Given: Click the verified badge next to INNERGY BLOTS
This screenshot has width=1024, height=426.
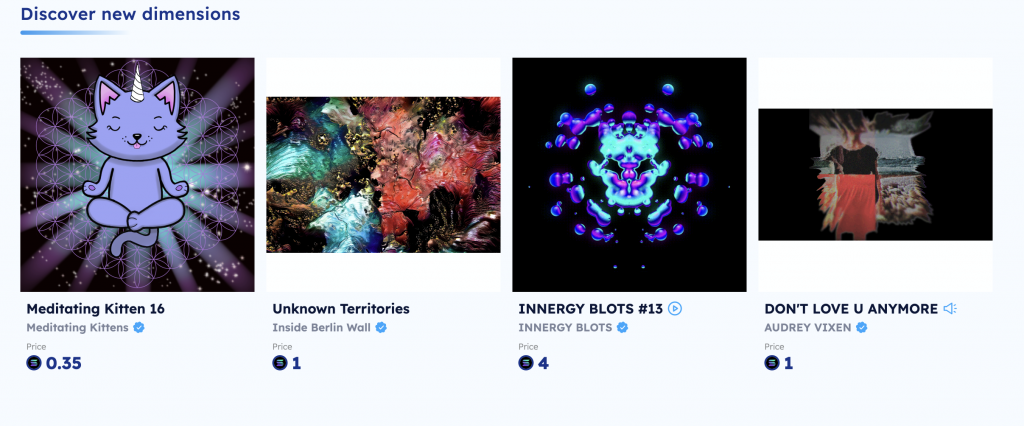Looking at the screenshot, I should pyautogui.click(x=622, y=327).
